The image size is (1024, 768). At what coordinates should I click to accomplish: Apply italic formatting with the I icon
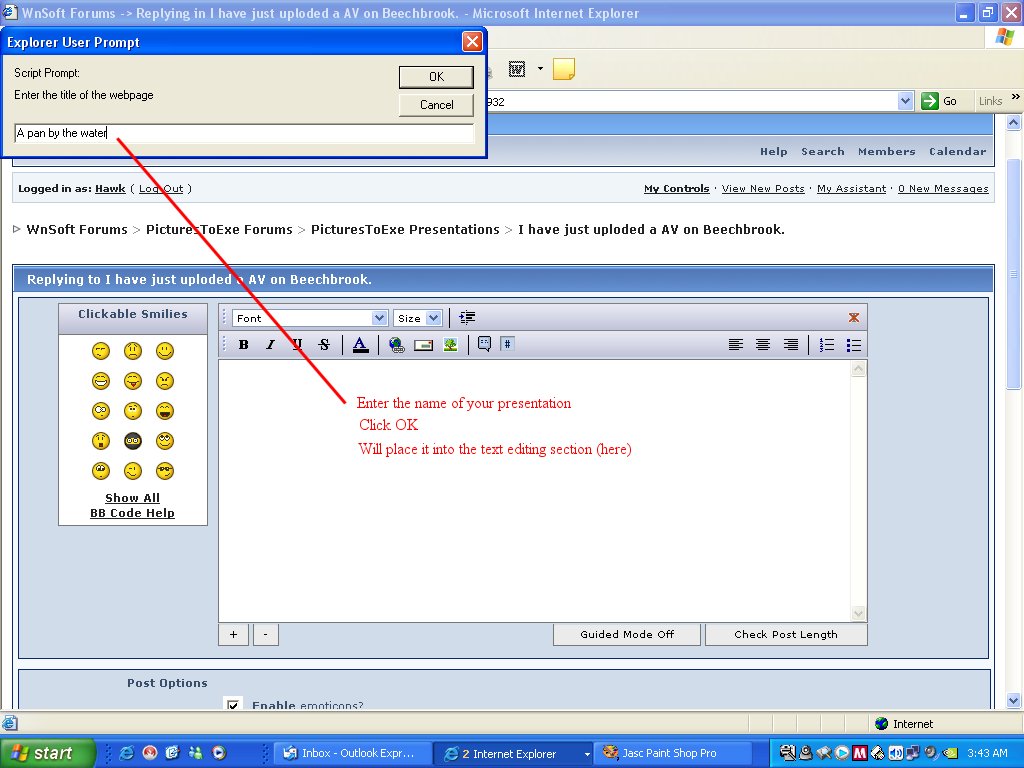(270, 345)
